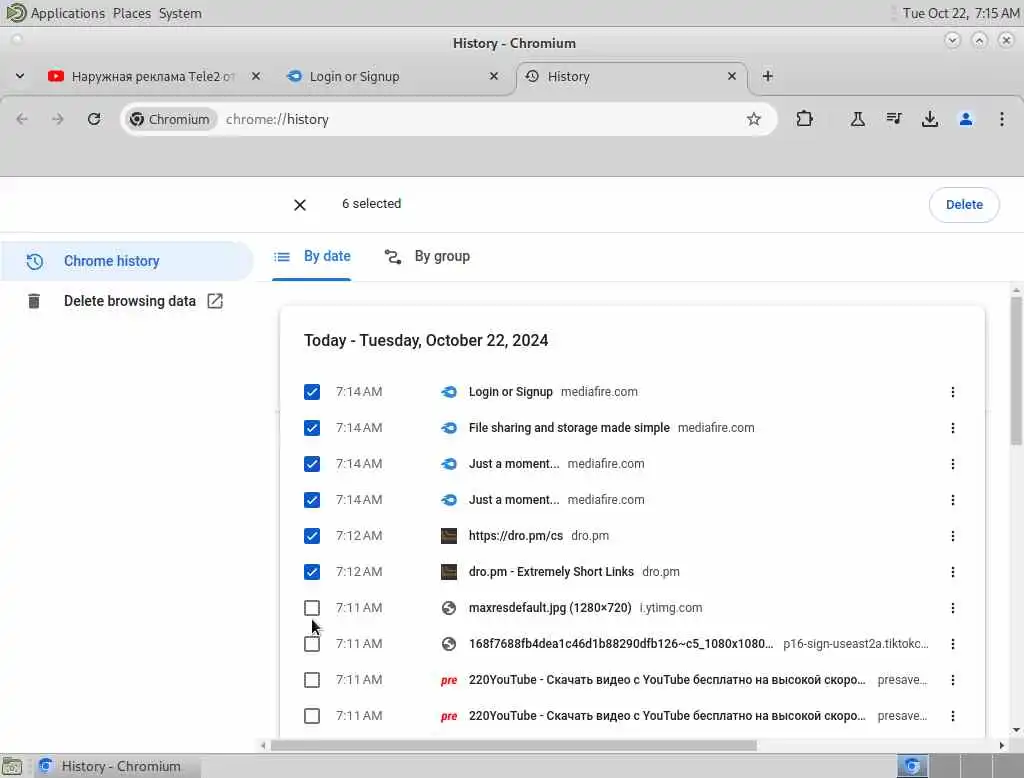Image resolution: width=1024 pixels, height=778 pixels.
Task: Switch to the Наружная реклама Tele2 tab
Action: 152,76
